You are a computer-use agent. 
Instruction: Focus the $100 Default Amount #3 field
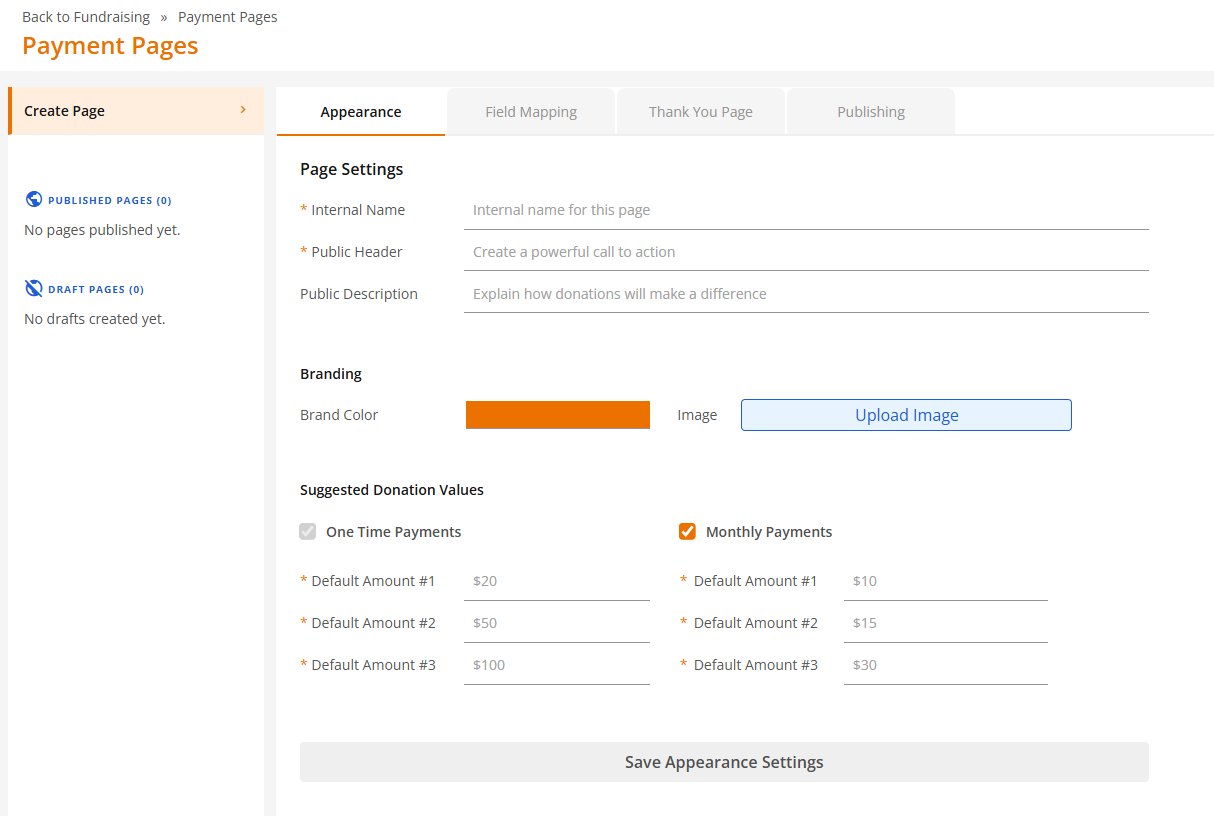click(556, 664)
